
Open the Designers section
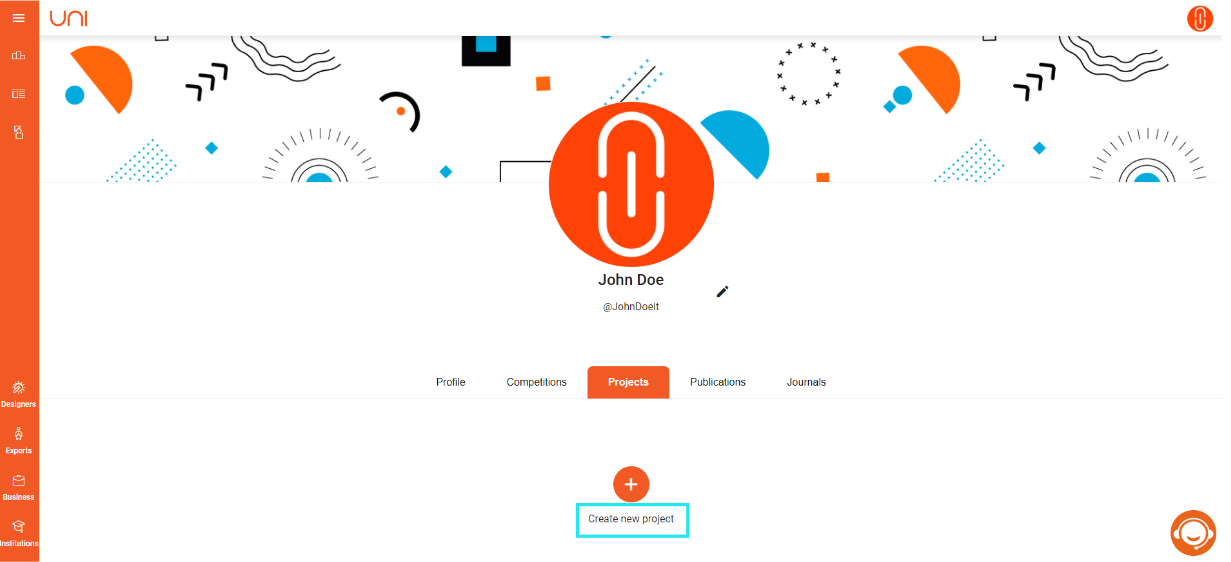(19, 393)
